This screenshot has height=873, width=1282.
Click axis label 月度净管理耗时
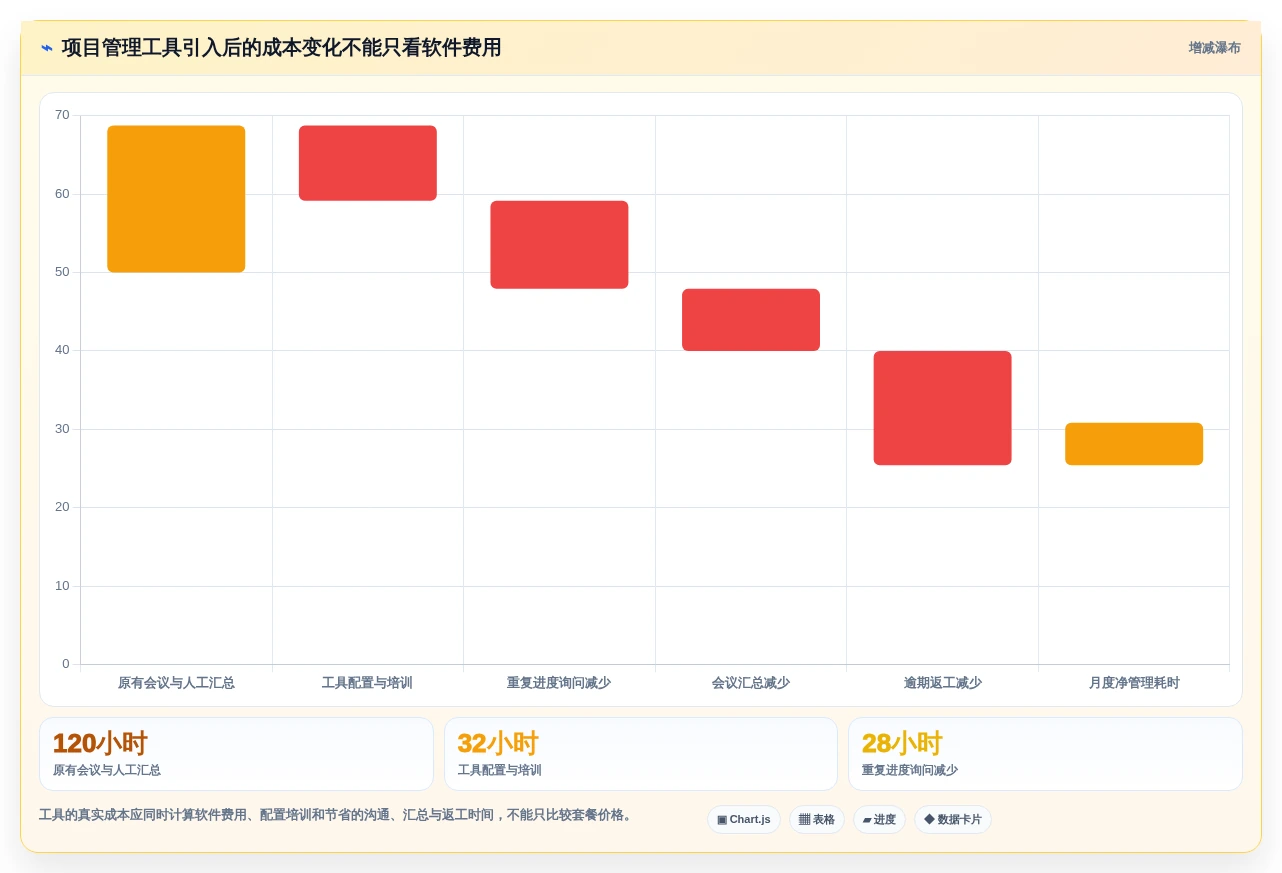pos(1134,683)
